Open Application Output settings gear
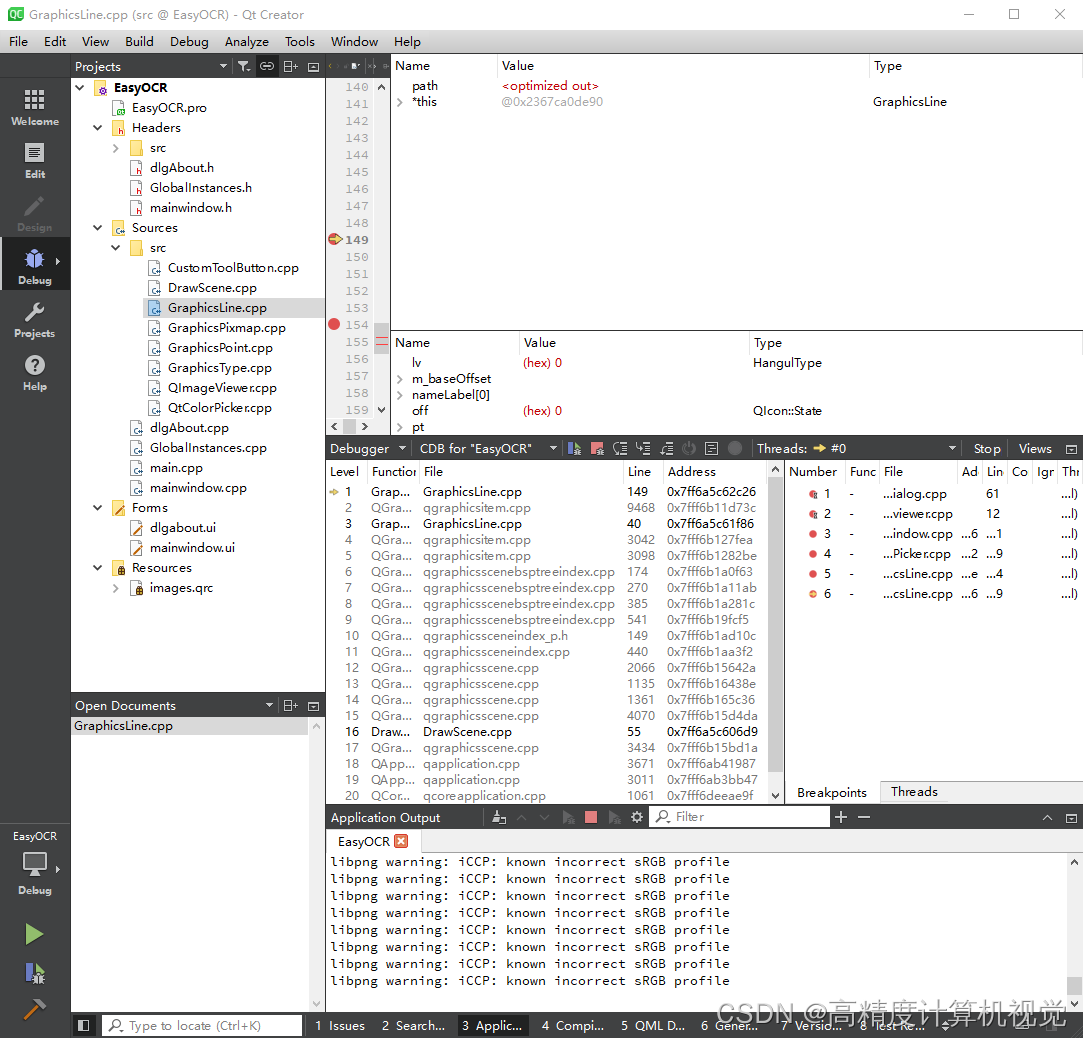Screen dimensions: 1083x1038 [637, 817]
